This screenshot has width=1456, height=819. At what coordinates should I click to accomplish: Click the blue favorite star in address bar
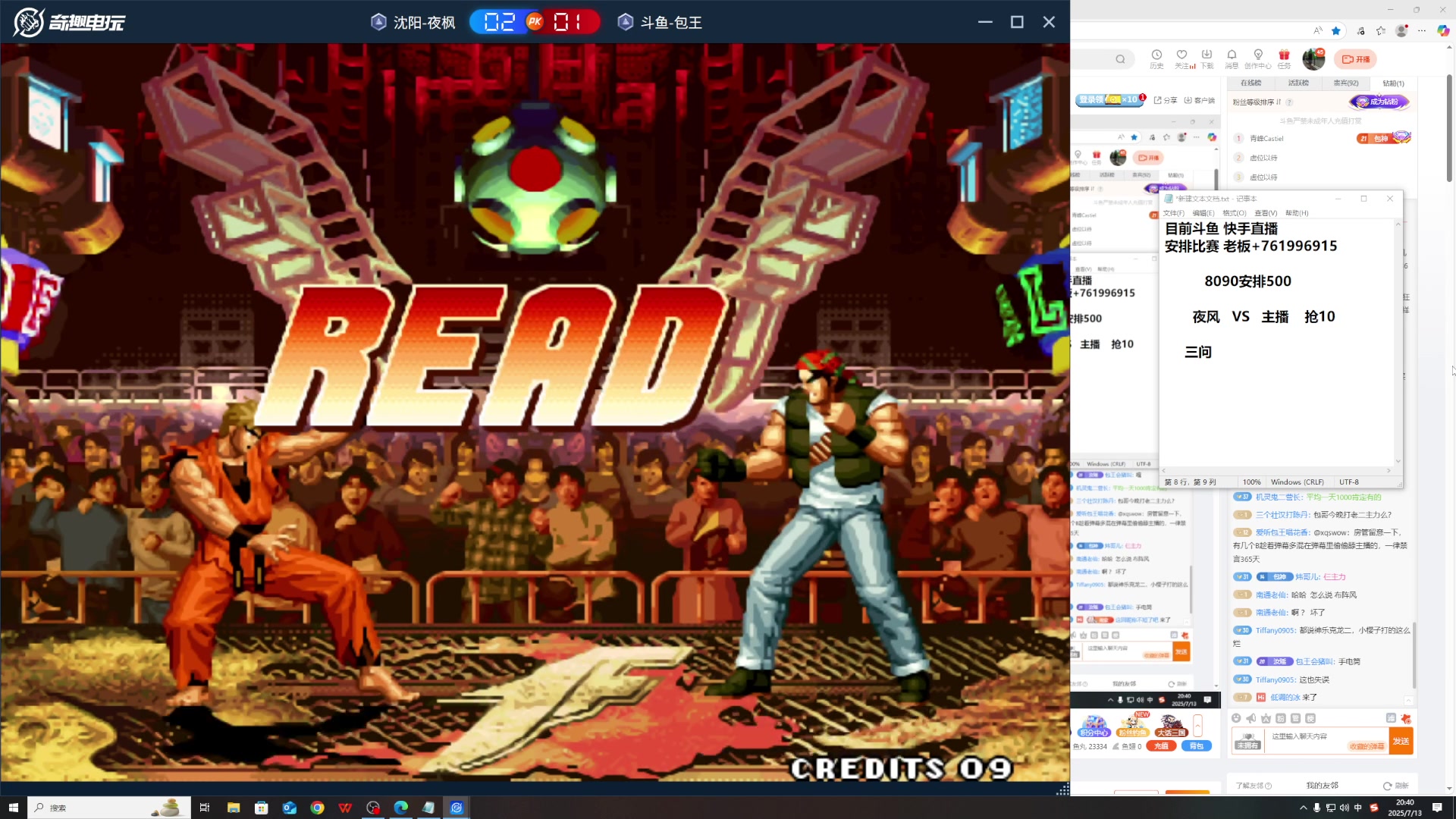(1336, 30)
